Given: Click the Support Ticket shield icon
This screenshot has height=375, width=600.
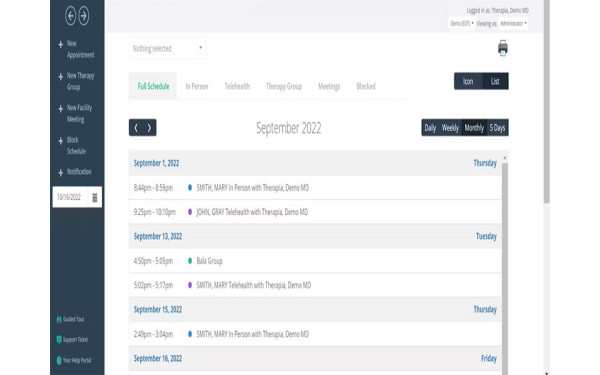Looking at the screenshot, I should (59, 339).
